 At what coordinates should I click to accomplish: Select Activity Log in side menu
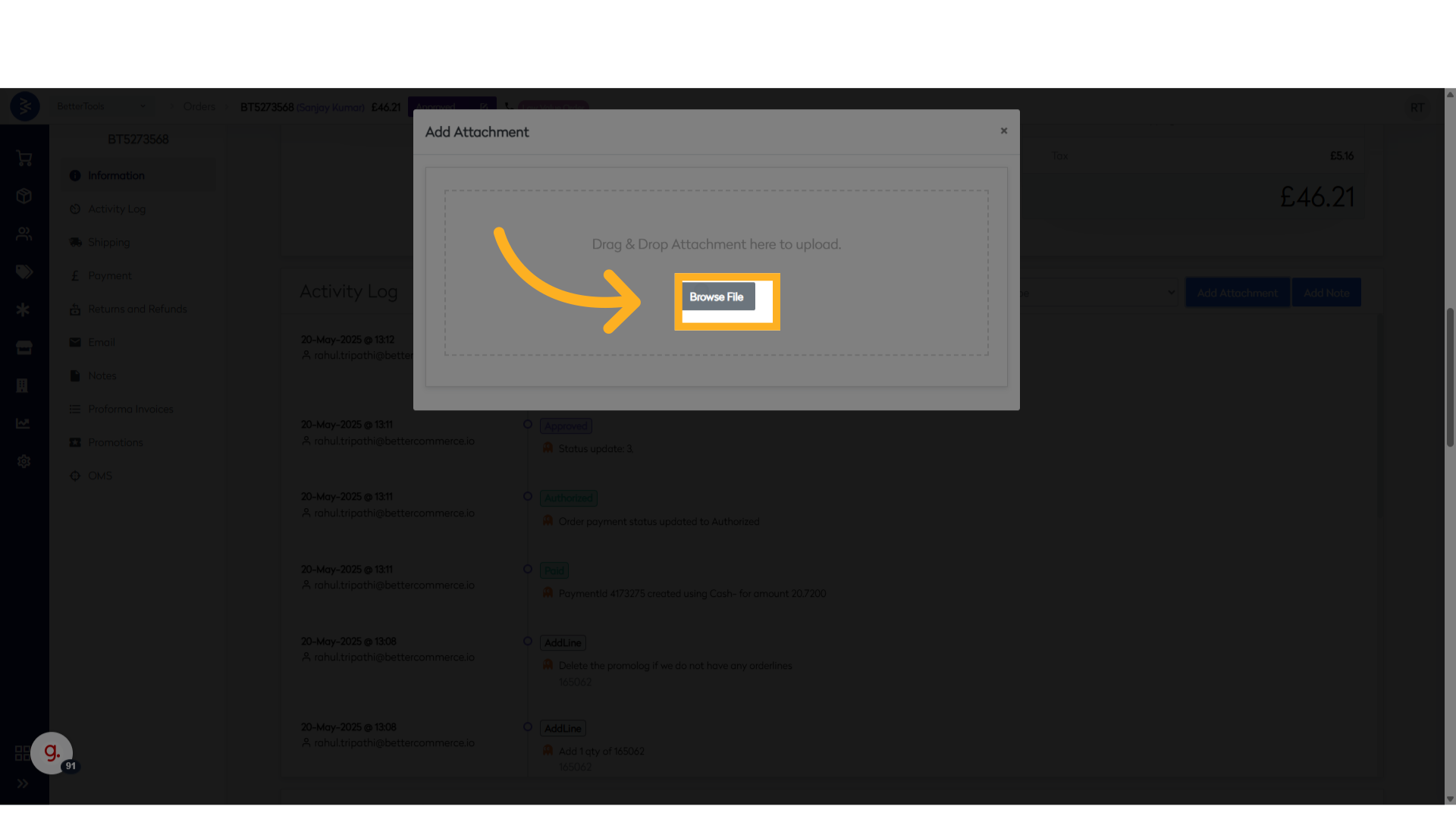point(117,209)
